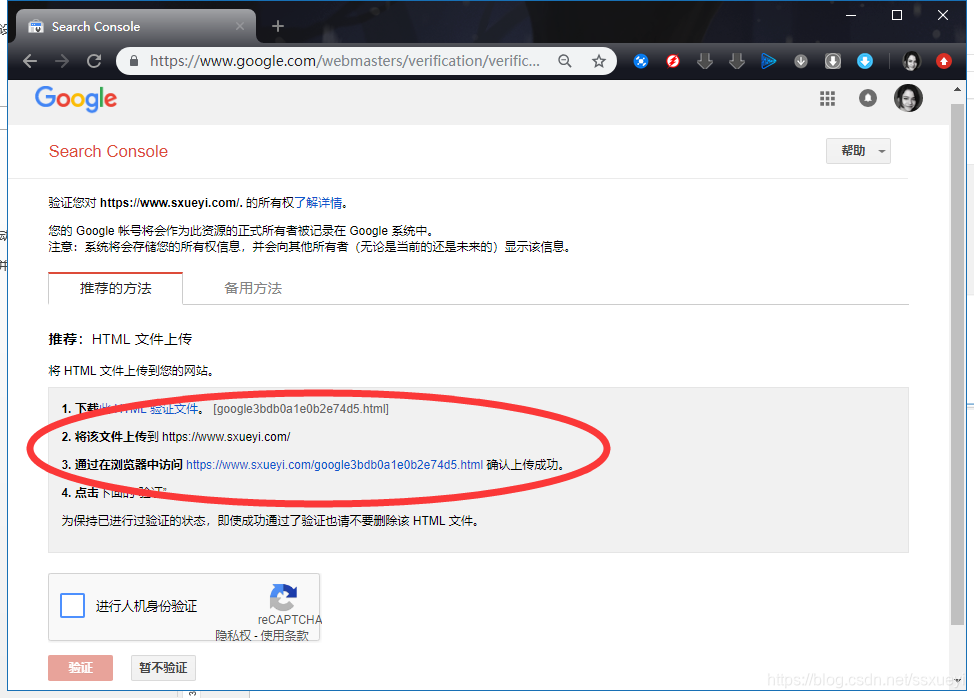Close the Search Console tab

tap(240, 26)
